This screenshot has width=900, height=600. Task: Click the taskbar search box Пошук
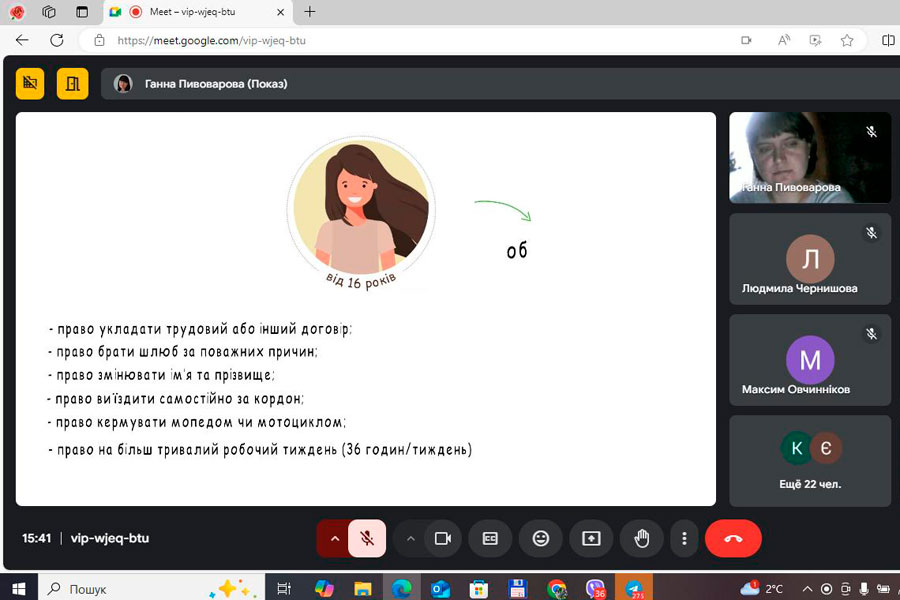point(152,589)
